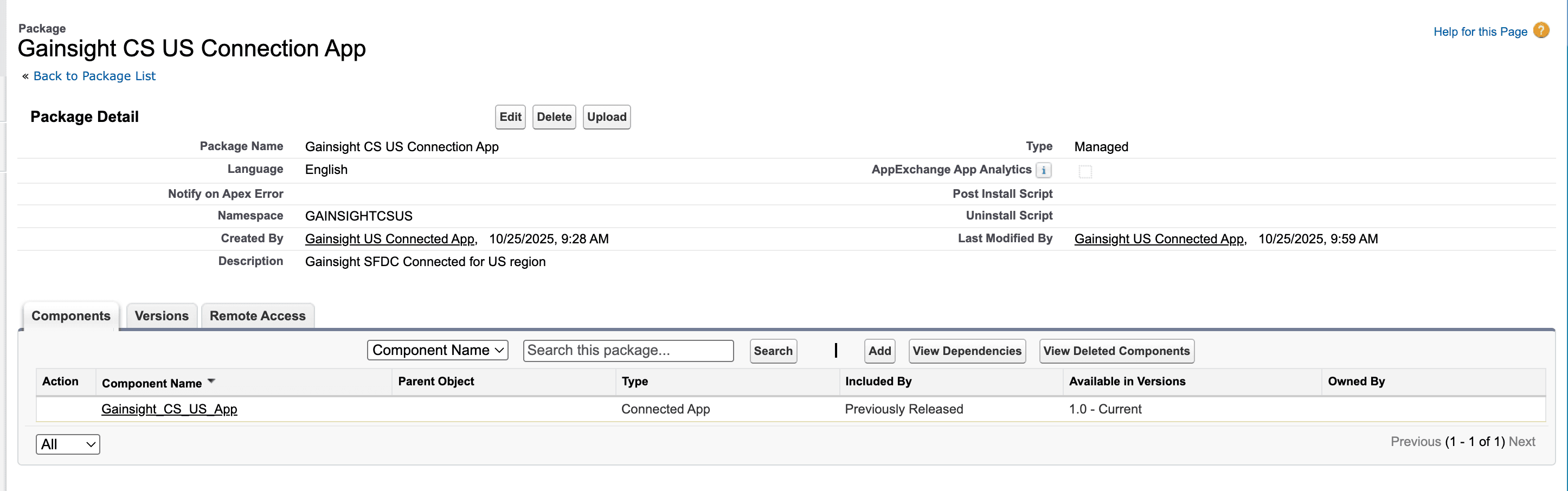The width and height of the screenshot is (1568, 491).
Task: Sort by Type column header
Action: (x=634, y=382)
